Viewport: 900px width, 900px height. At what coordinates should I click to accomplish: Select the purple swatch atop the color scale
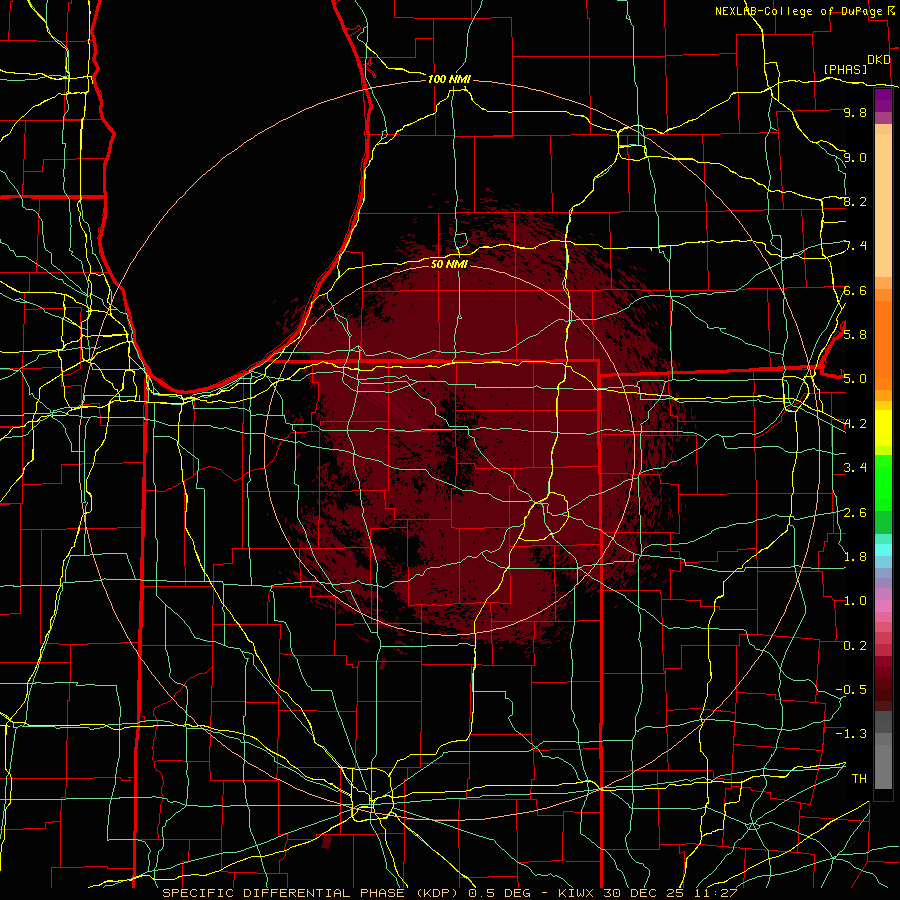pyautogui.click(x=883, y=100)
